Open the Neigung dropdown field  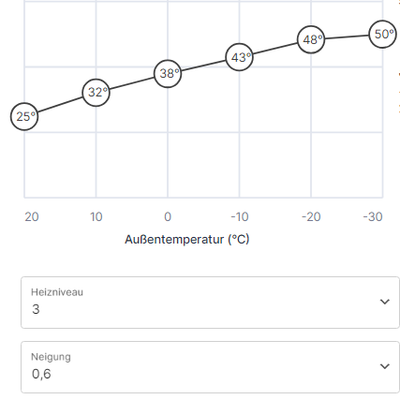pyautogui.click(x=210, y=367)
